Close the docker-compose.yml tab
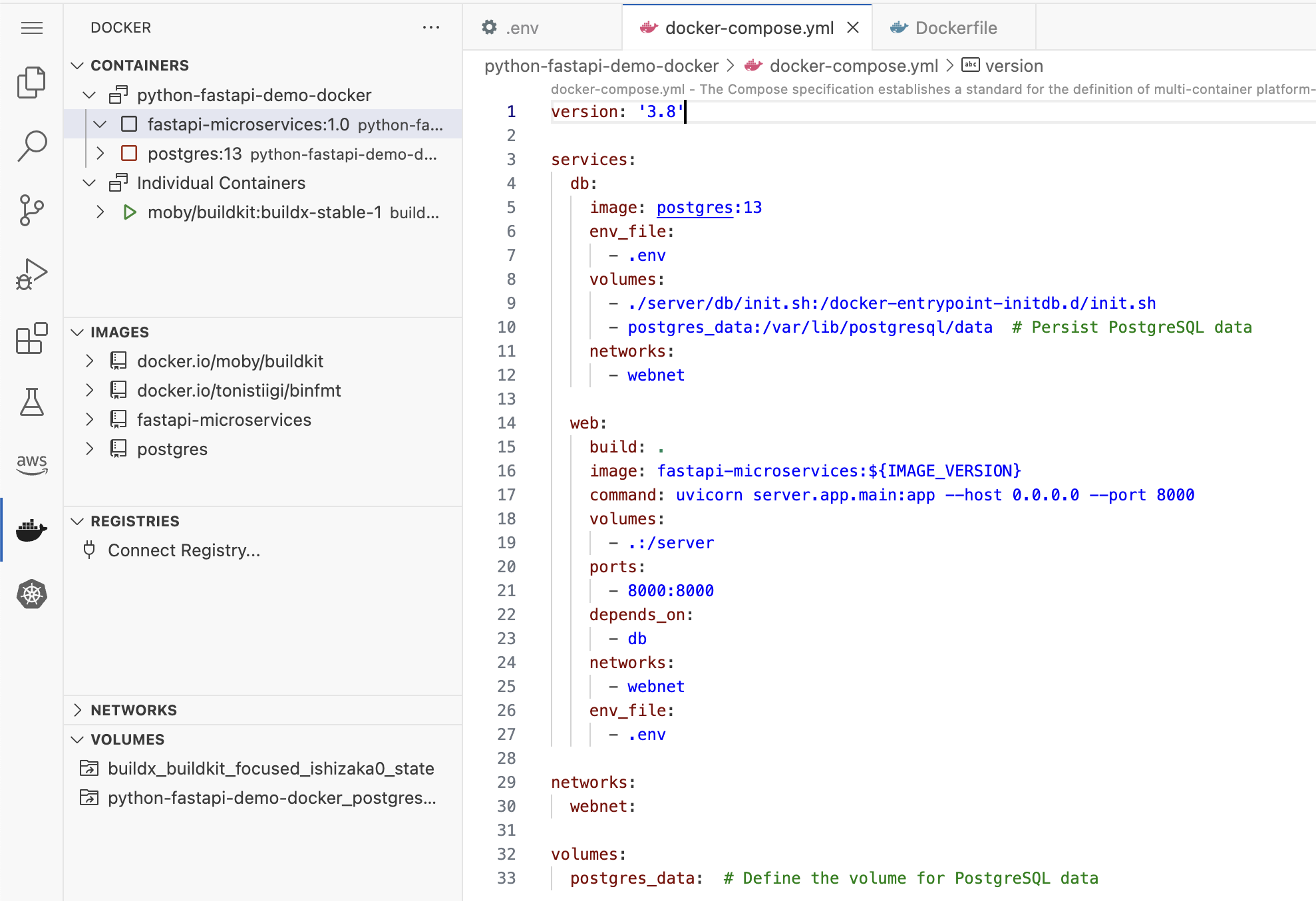The image size is (1316, 901). [x=853, y=28]
